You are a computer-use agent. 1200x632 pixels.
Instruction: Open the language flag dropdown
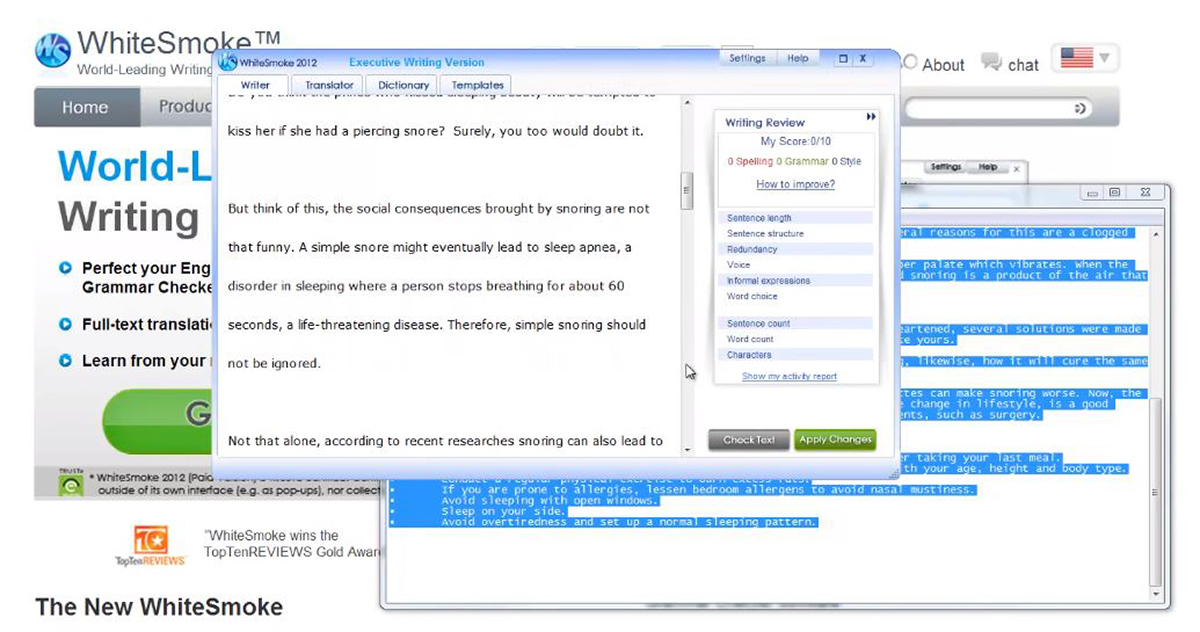click(x=1084, y=58)
